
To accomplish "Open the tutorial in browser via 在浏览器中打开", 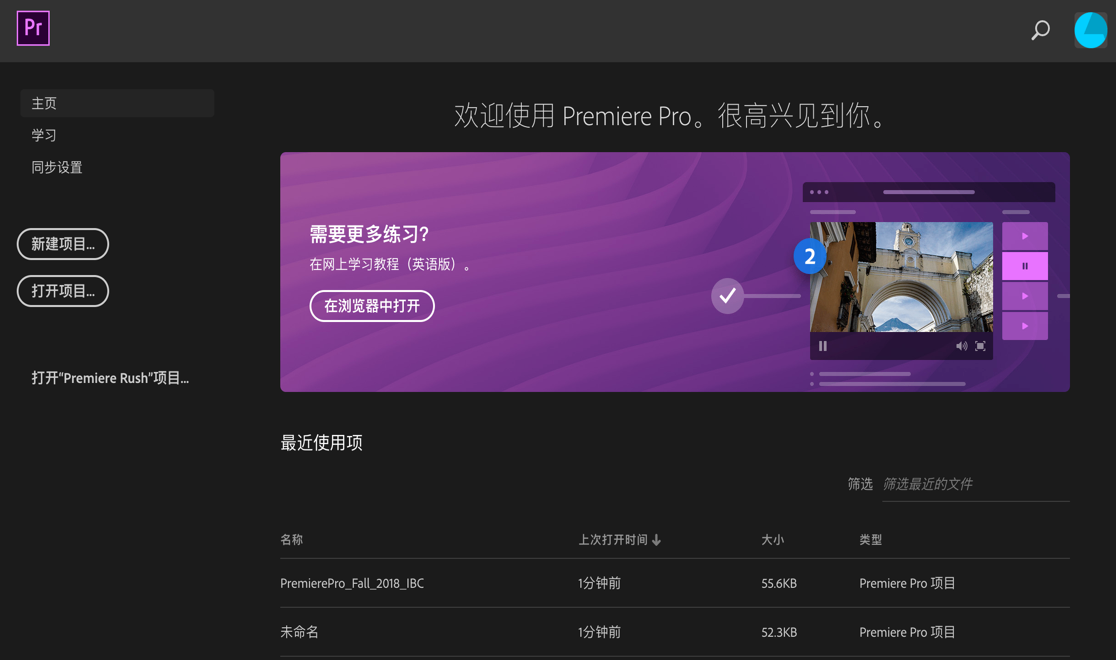I will tap(372, 306).
